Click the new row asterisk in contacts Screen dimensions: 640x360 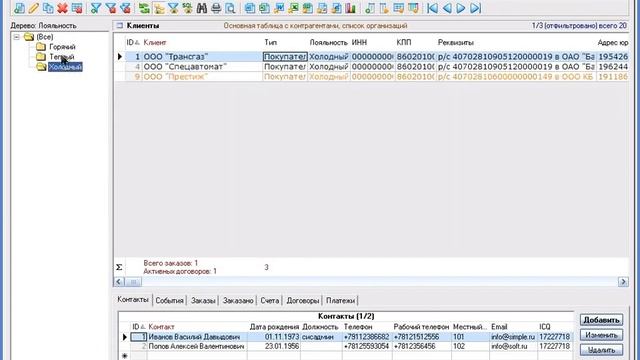pos(124,356)
